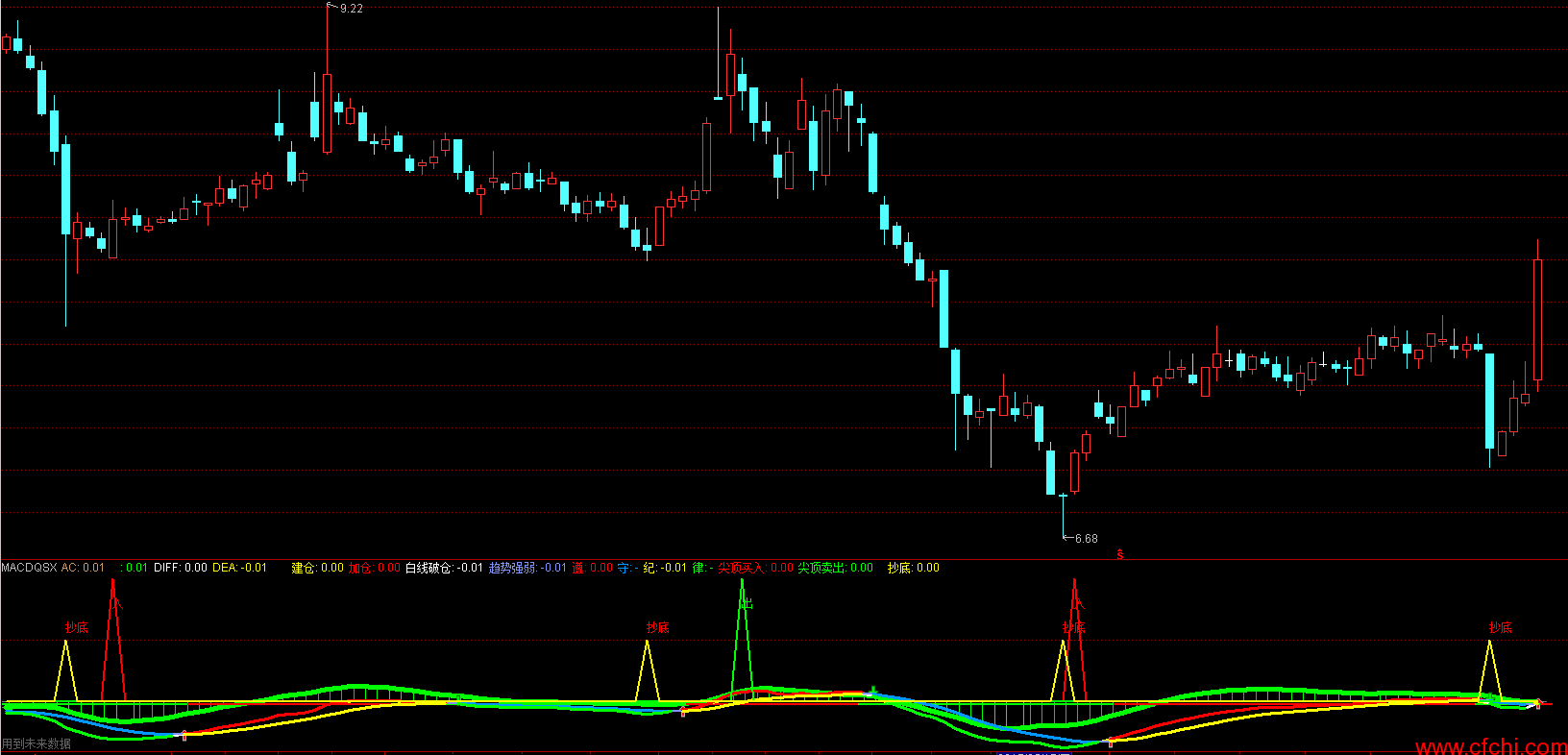Click the DIFF: 0.00 readout

[181, 568]
